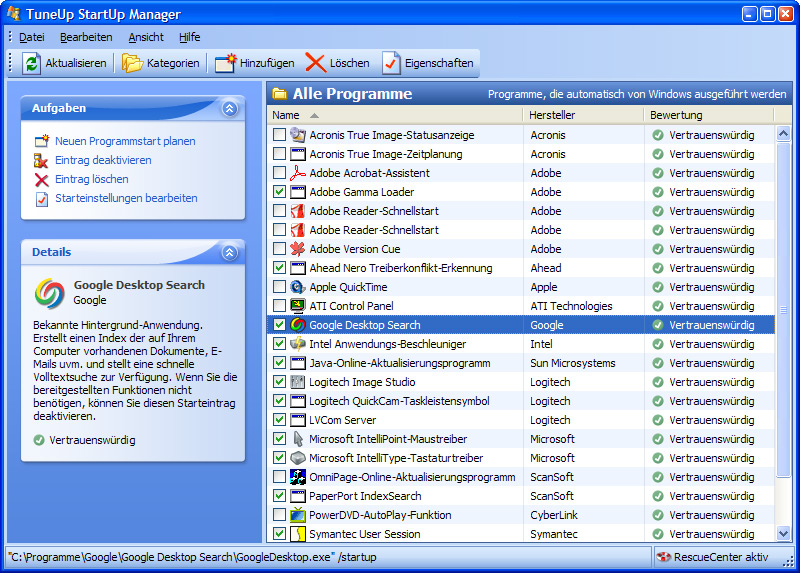Collapse the Details panel
The height and width of the screenshot is (573, 800).
coord(230,252)
